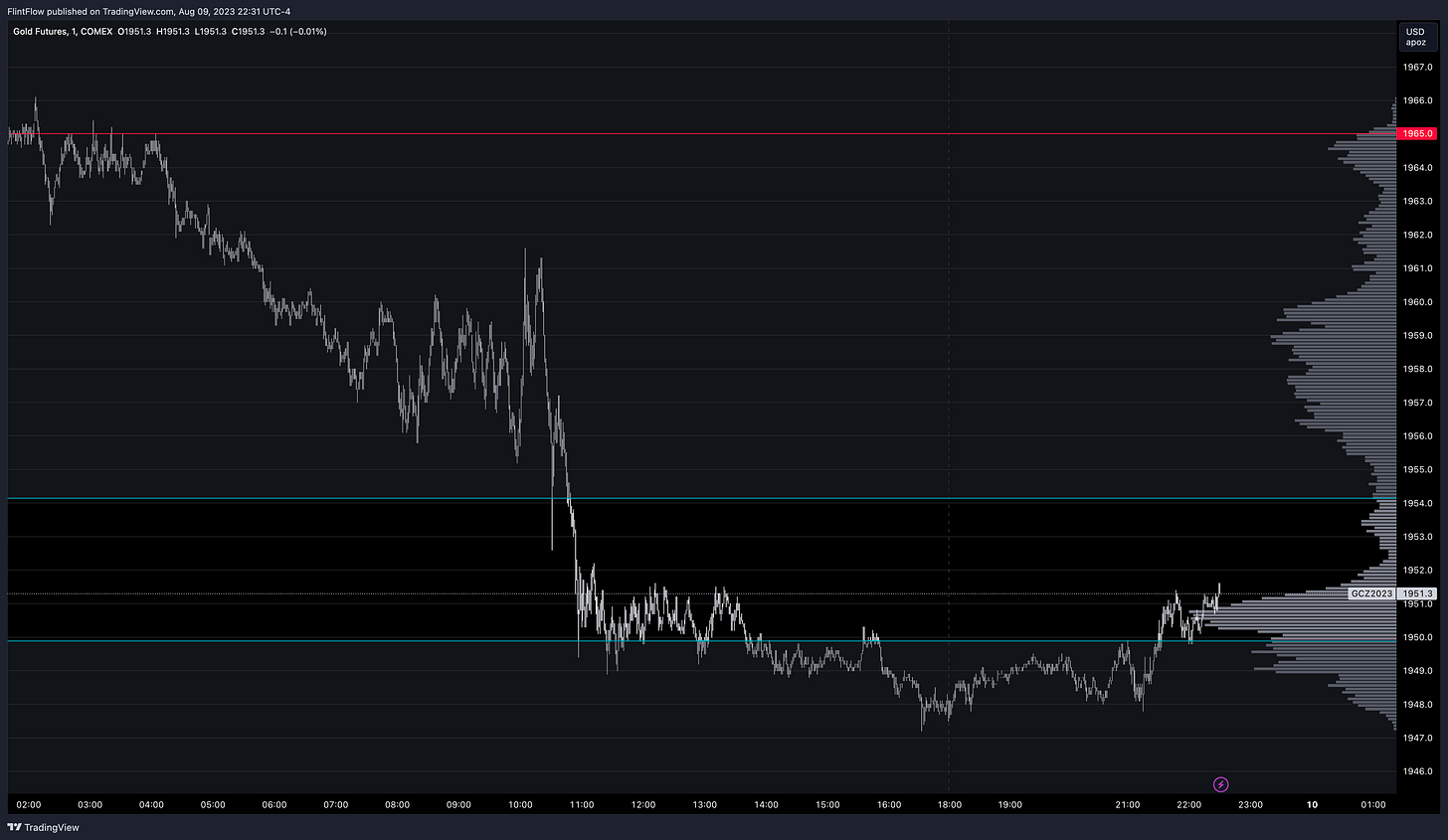1448x840 pixels.
Task: Click the 1950.0 price axis label
Action: click(x=1417, y=637)
